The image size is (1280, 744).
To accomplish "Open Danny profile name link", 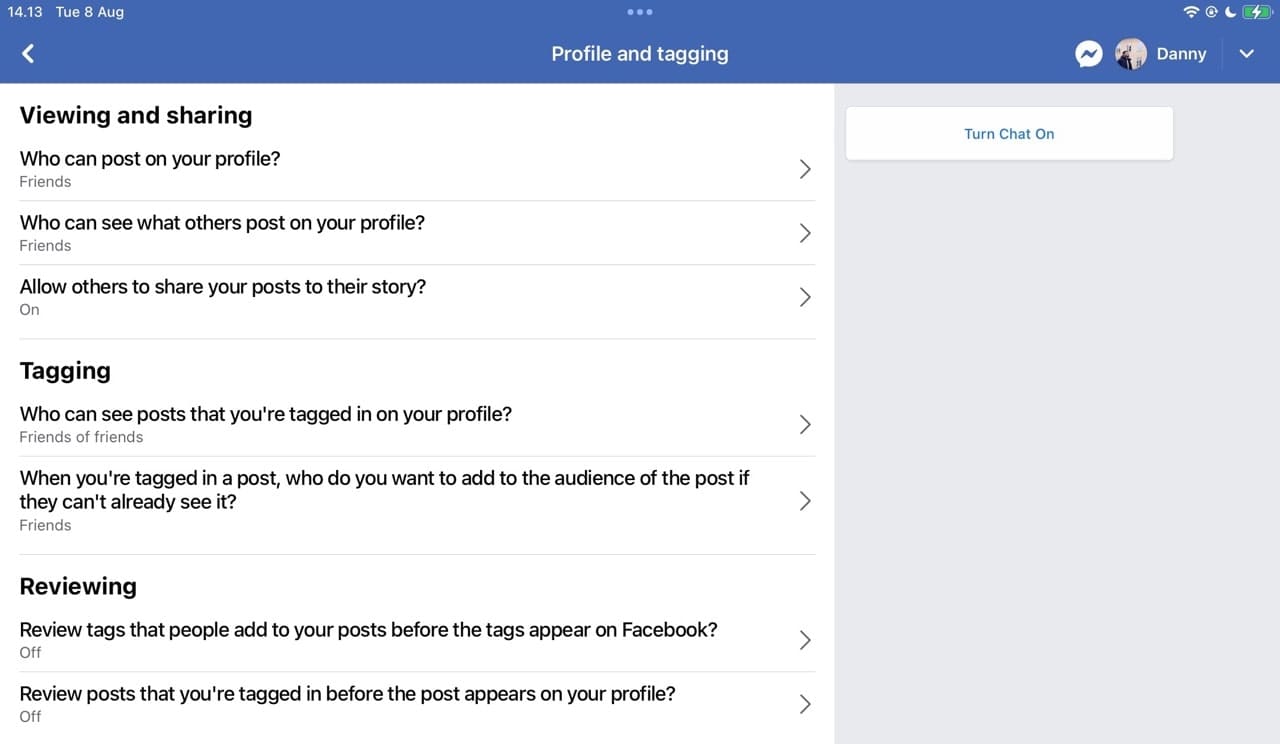I will [1181, 54].
